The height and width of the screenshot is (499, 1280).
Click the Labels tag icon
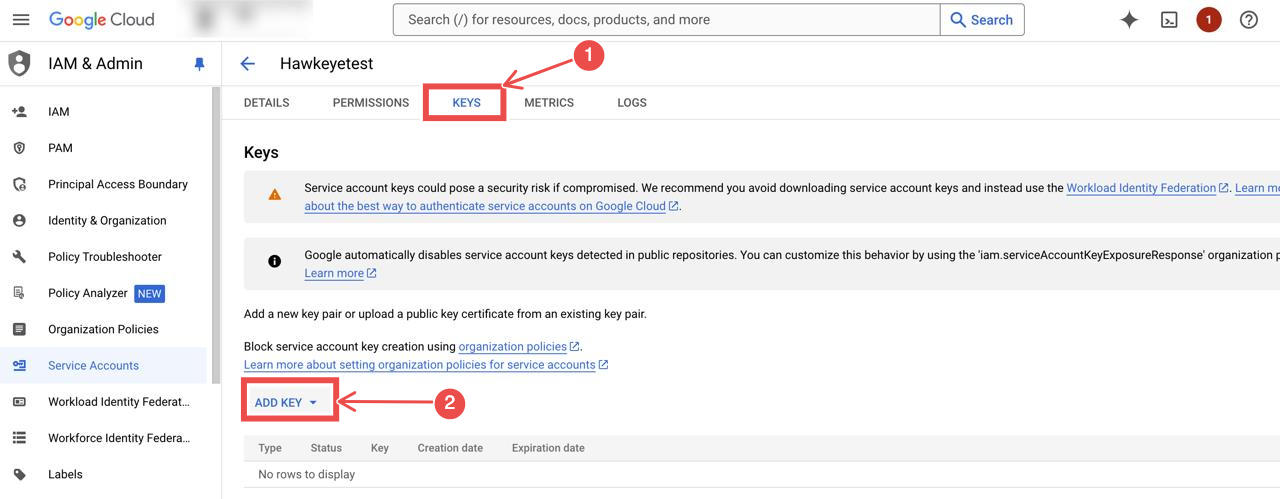click(19, 474)
